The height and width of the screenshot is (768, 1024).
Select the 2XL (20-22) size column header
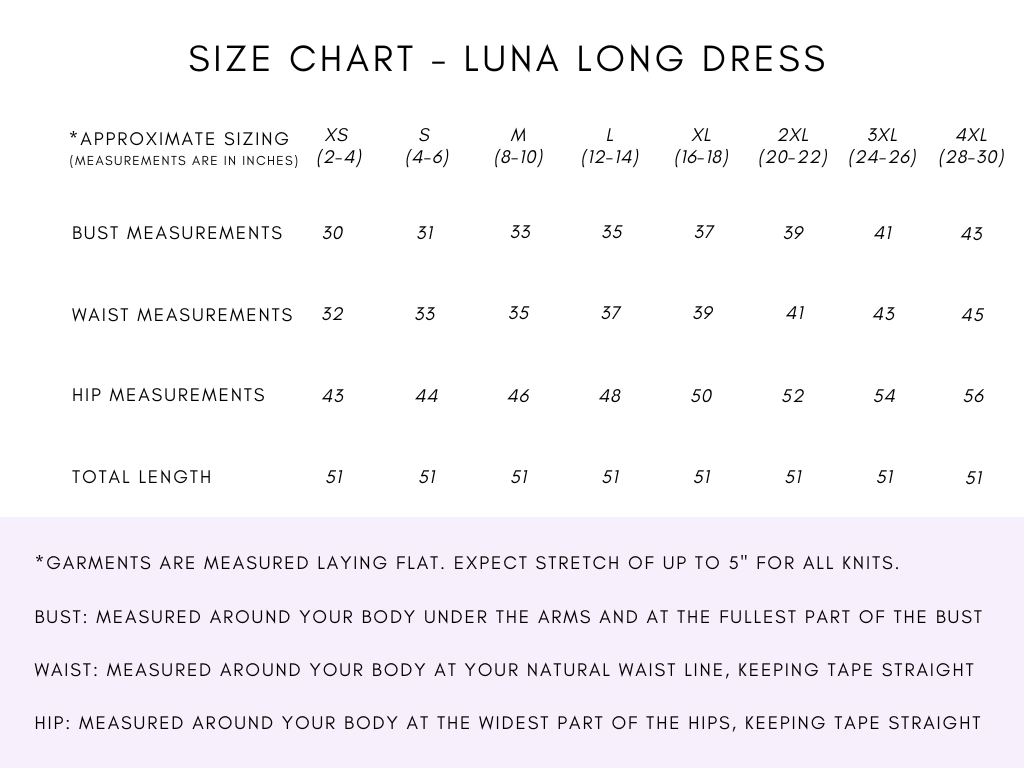[793, 146]
